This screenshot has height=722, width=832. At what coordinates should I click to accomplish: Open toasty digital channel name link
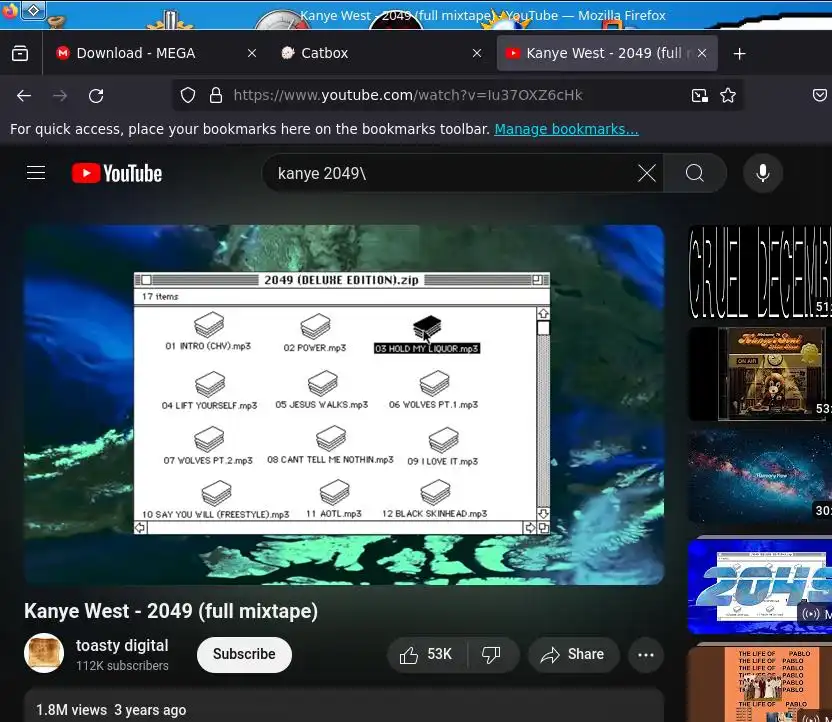pyautogui.click(x=122, y=645)
